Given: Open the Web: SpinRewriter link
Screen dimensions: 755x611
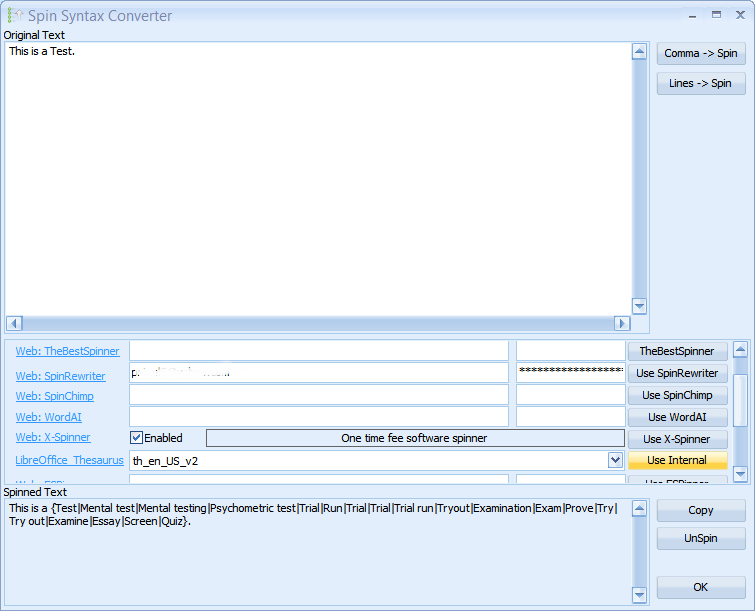Looking at the screenshot, I should [x=60, y=376].
